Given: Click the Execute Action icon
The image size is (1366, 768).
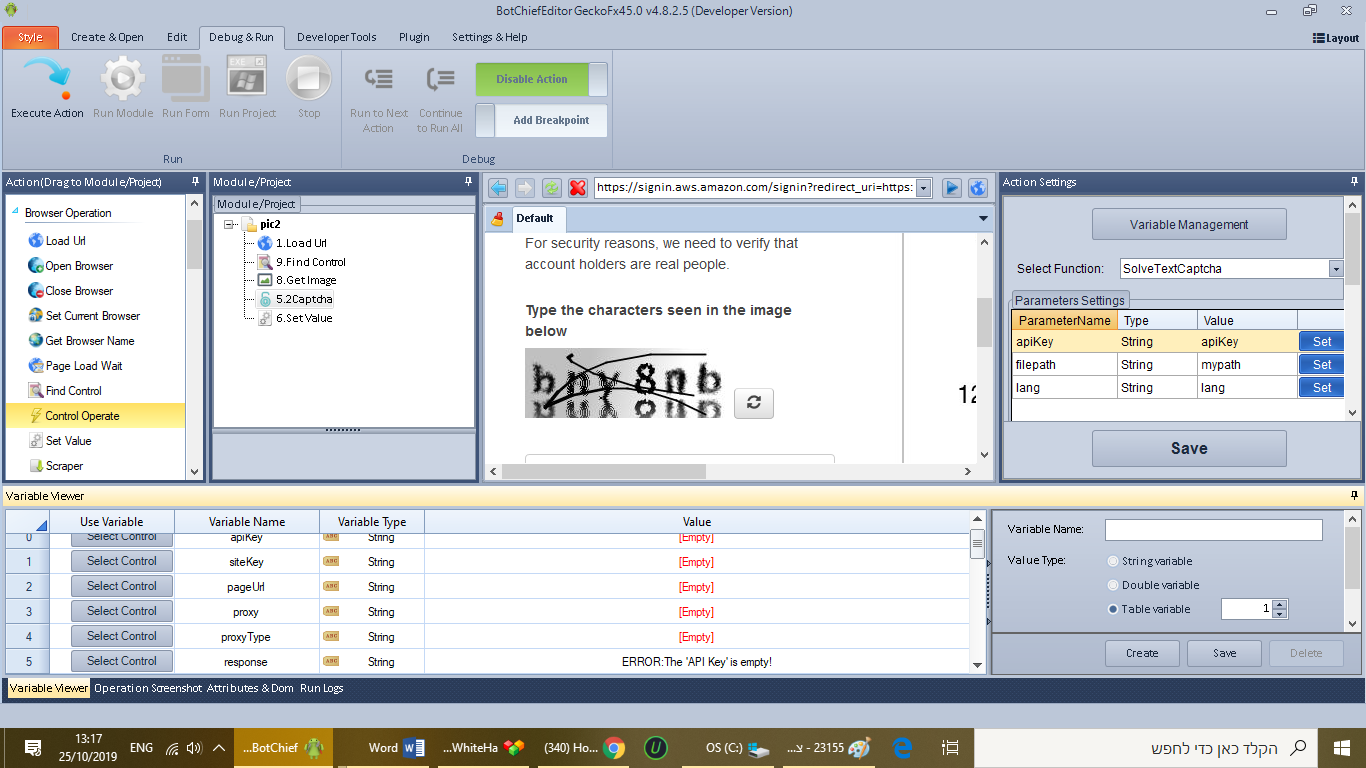Looking at the screenshot, I should (47, 78).
